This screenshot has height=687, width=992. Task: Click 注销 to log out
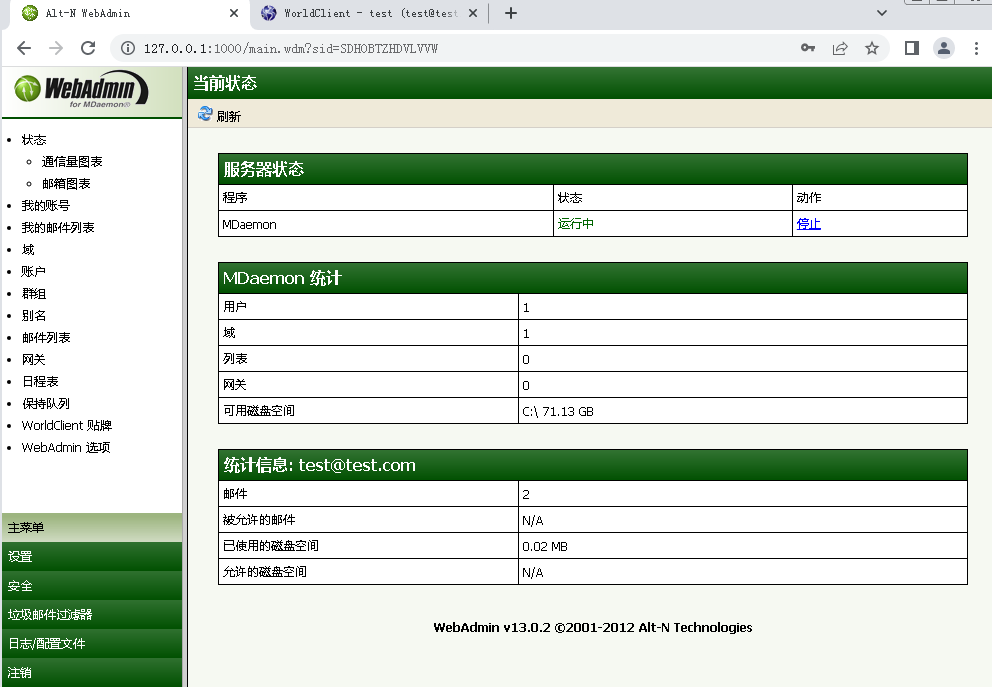92,672
